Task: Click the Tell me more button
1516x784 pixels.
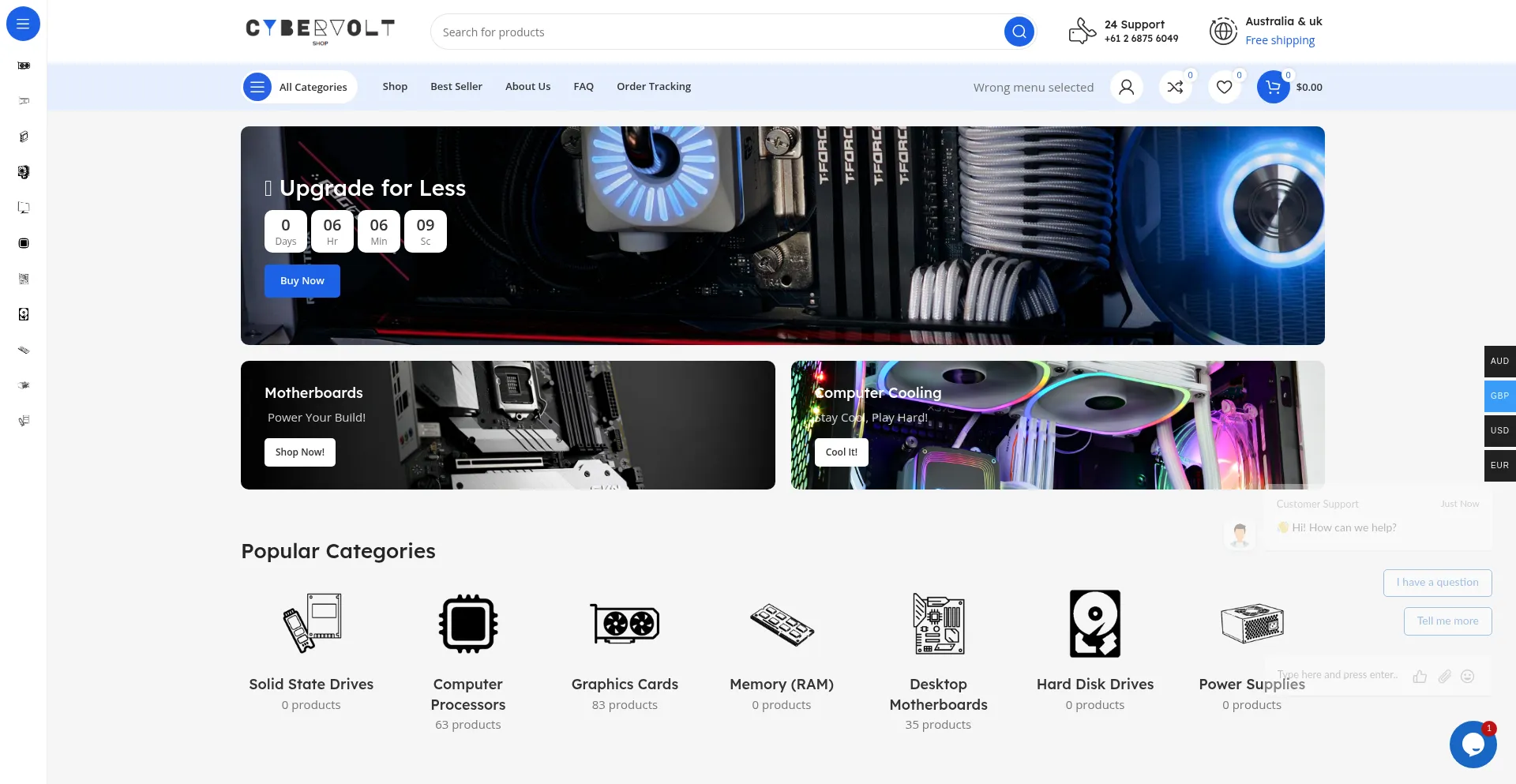Action: 1447,621
